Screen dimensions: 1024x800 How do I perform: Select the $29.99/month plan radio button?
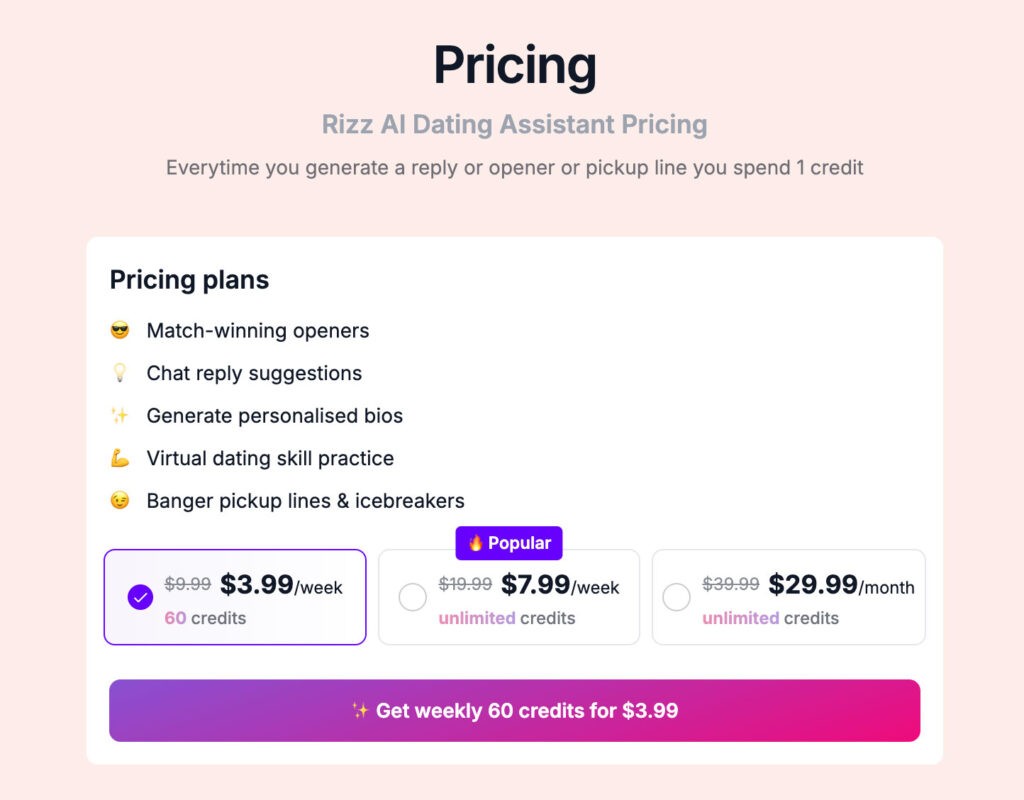click(x=676, y=597)
